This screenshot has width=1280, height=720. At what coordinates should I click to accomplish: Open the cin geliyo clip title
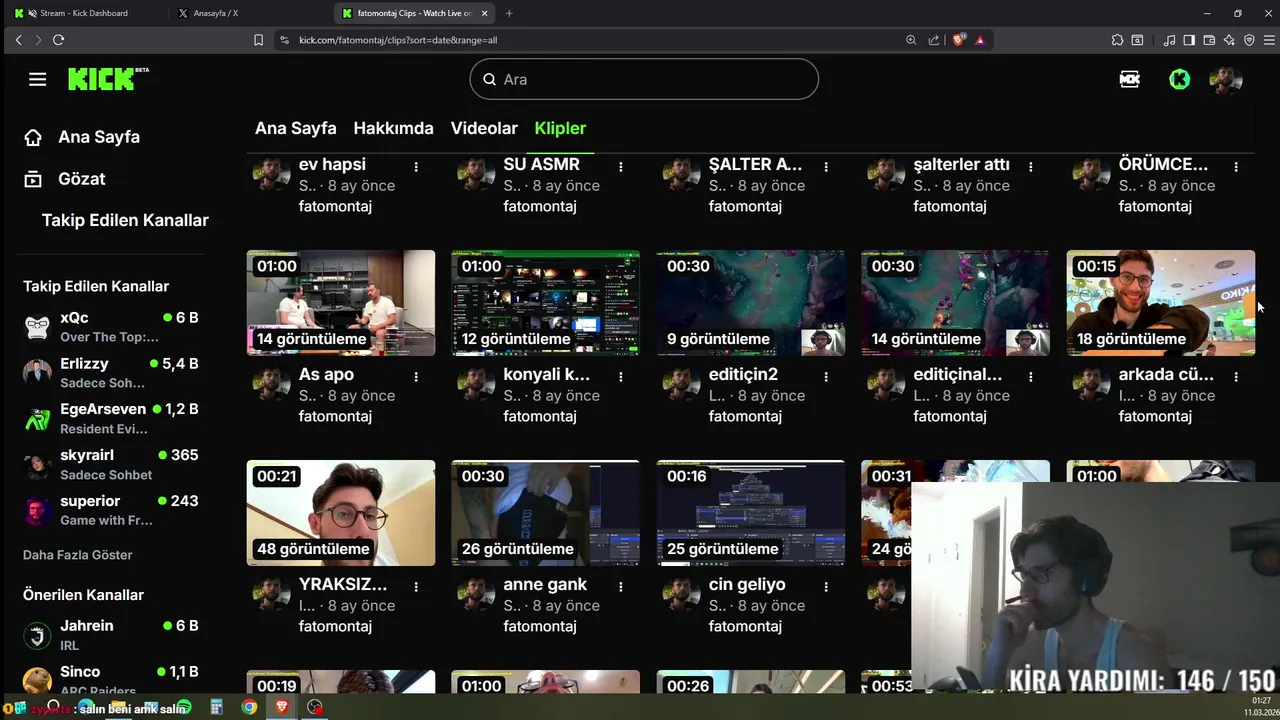(x=747, y=584)
